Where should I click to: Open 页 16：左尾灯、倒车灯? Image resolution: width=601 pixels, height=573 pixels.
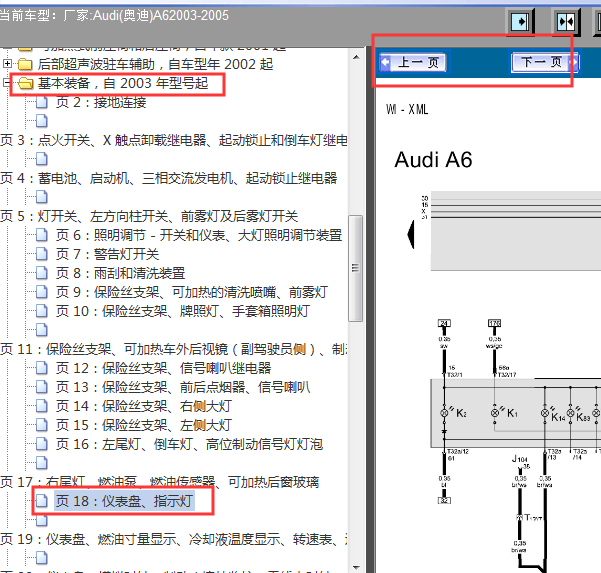pos(189,444)
